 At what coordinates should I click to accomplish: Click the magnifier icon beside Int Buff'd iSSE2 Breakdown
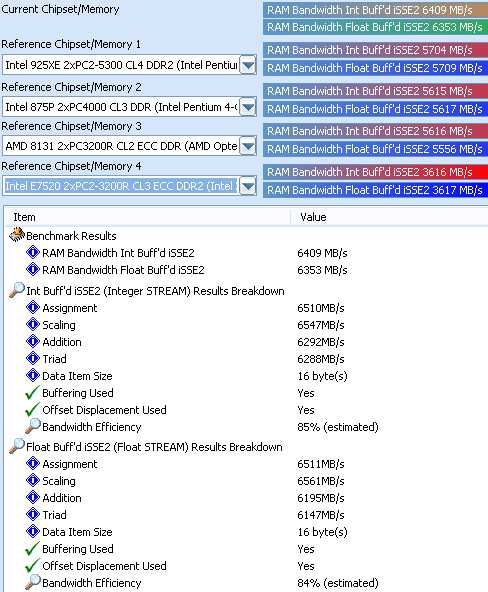(17, 290)
